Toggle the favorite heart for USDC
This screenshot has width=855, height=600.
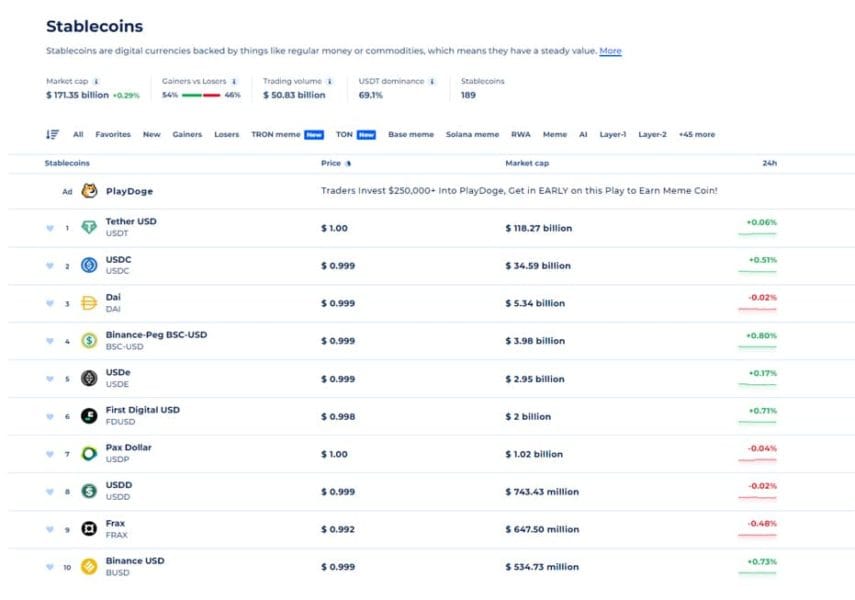pyautogui.click(x=52, y=264)
